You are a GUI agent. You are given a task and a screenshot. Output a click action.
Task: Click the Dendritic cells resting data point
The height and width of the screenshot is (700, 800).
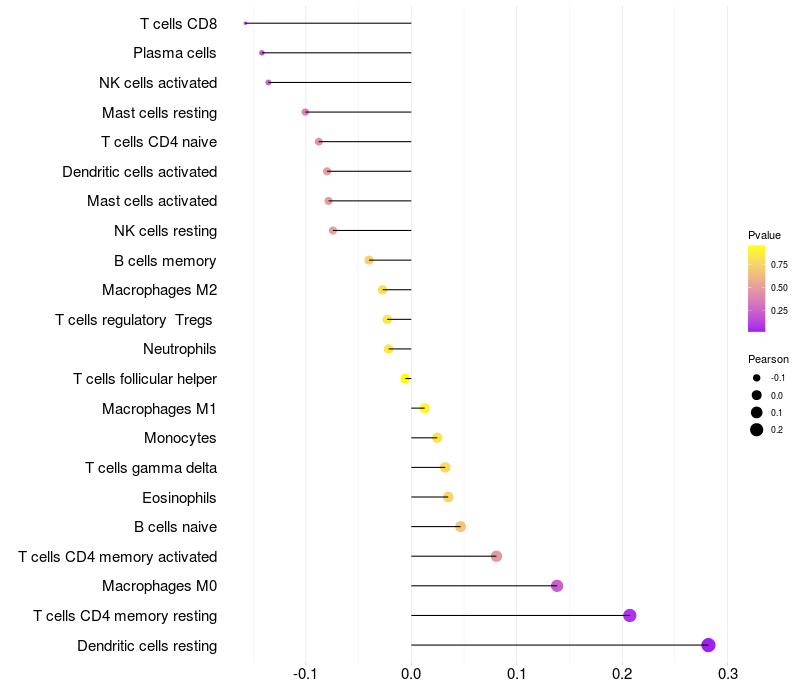pos(709,645)
